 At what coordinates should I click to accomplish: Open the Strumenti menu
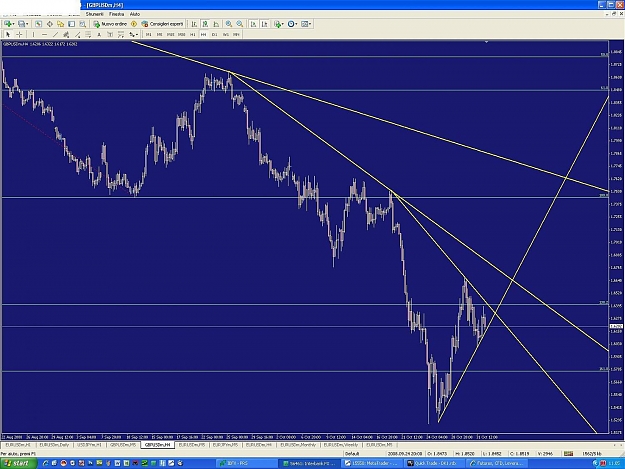coord(94,14)
